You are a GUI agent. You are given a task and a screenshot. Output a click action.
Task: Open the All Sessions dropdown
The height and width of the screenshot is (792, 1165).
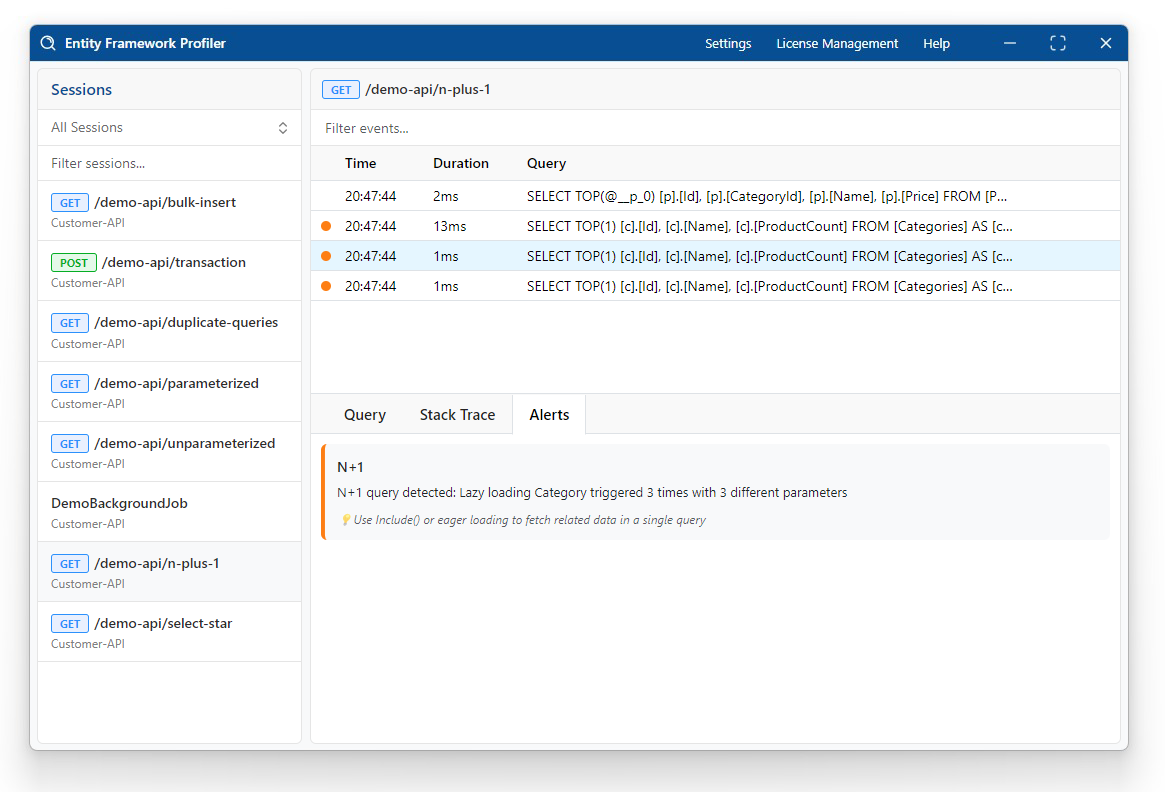tap(169, 127)
